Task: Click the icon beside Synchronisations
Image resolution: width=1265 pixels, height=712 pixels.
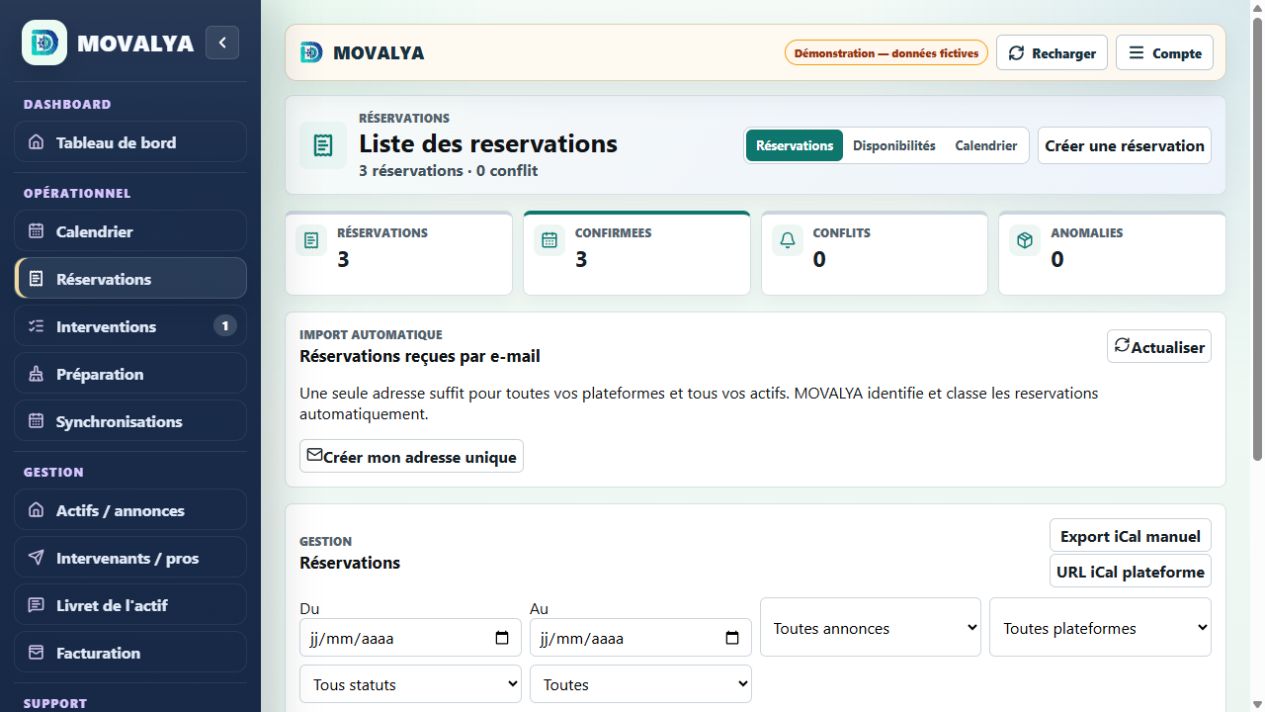Action: click(x=36, y=421)
